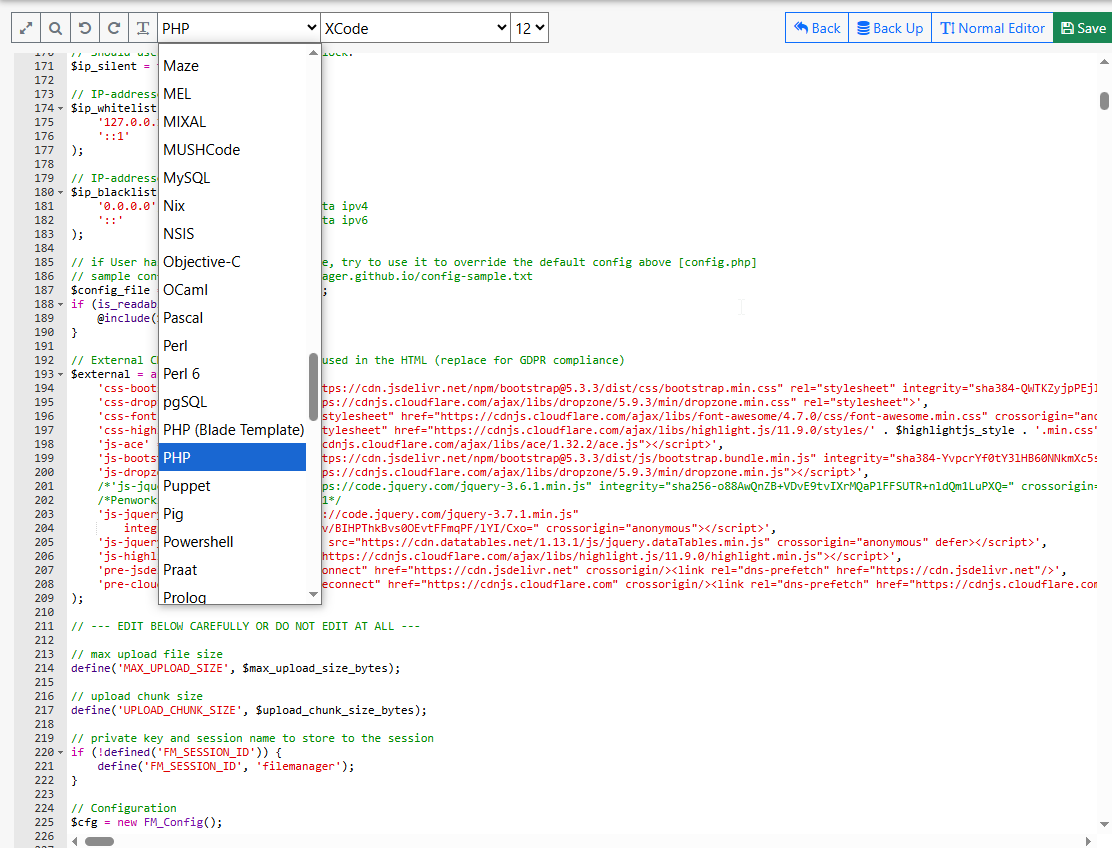Pick Powershell from the list
The image size is (1112, 848).
(233, 542)
